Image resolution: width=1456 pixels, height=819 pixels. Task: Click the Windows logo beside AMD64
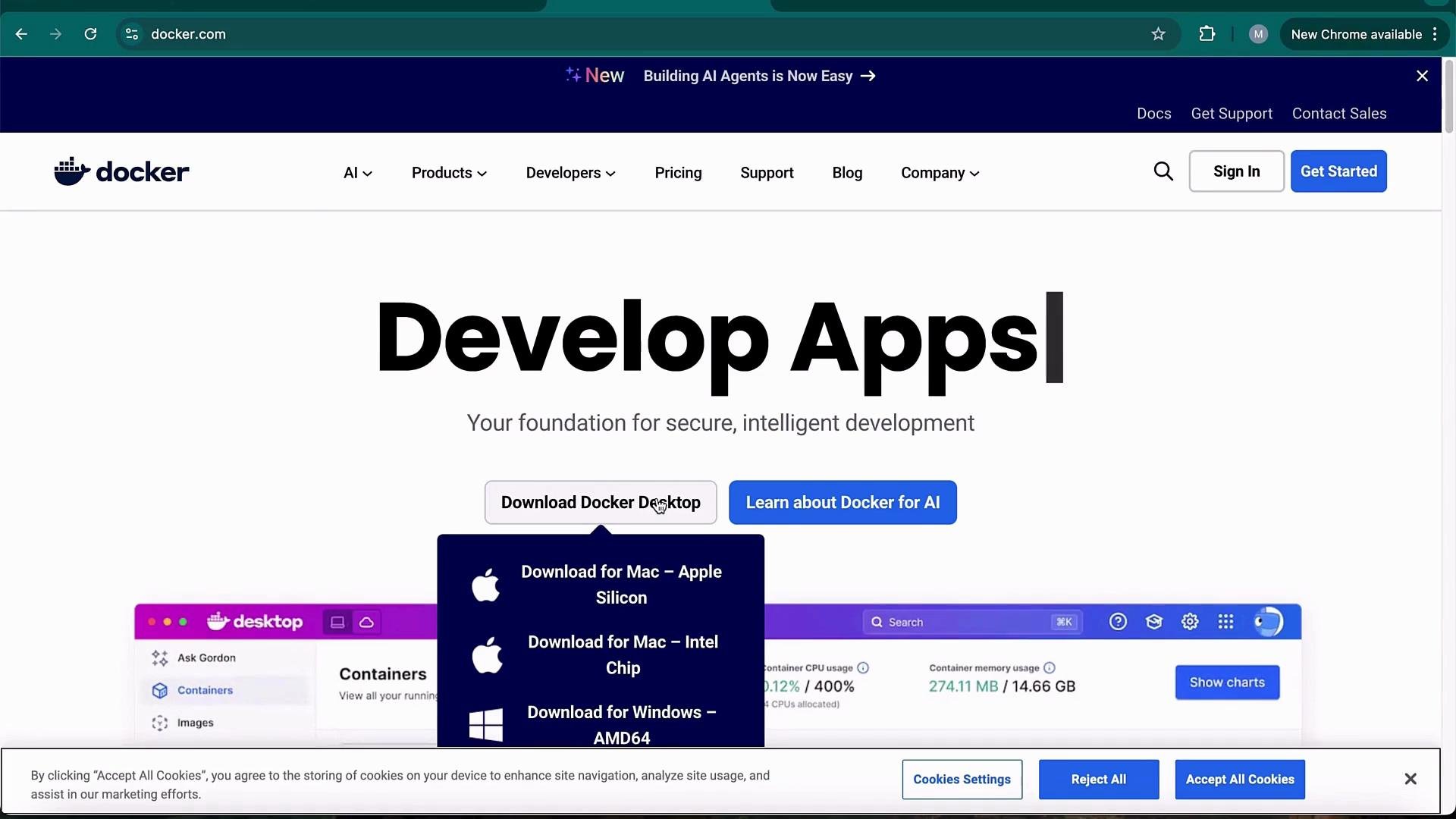pos(486,725)
